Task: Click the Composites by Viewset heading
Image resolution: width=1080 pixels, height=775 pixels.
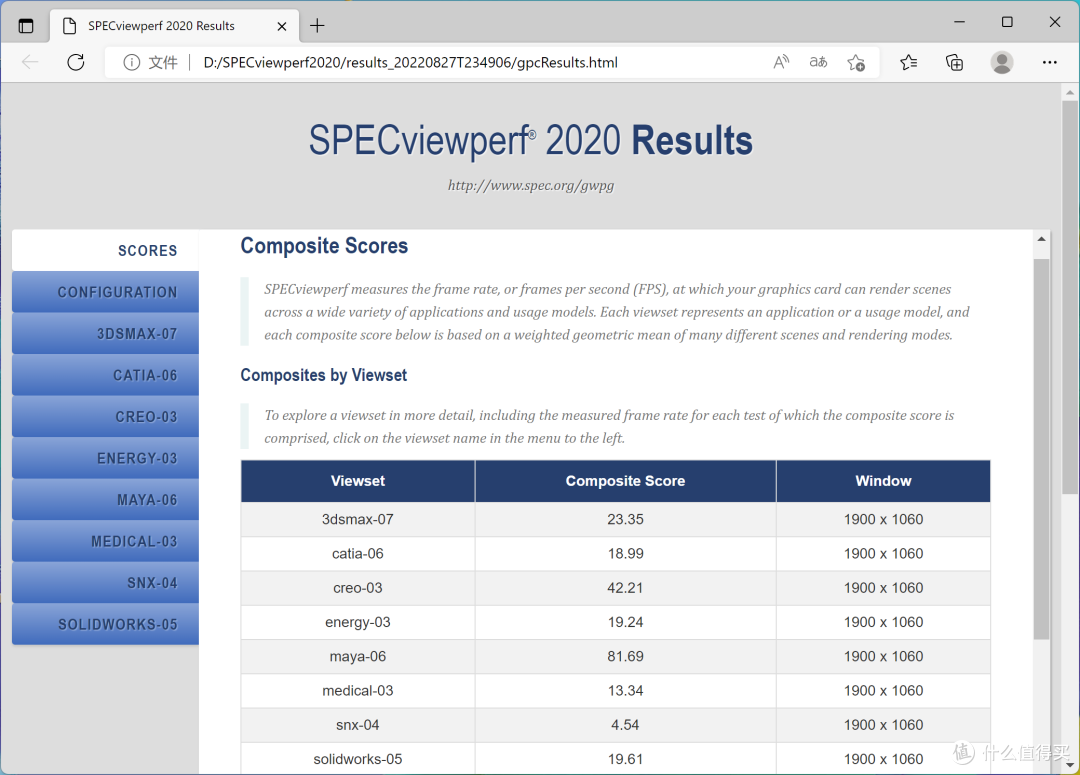Action: 324,375
